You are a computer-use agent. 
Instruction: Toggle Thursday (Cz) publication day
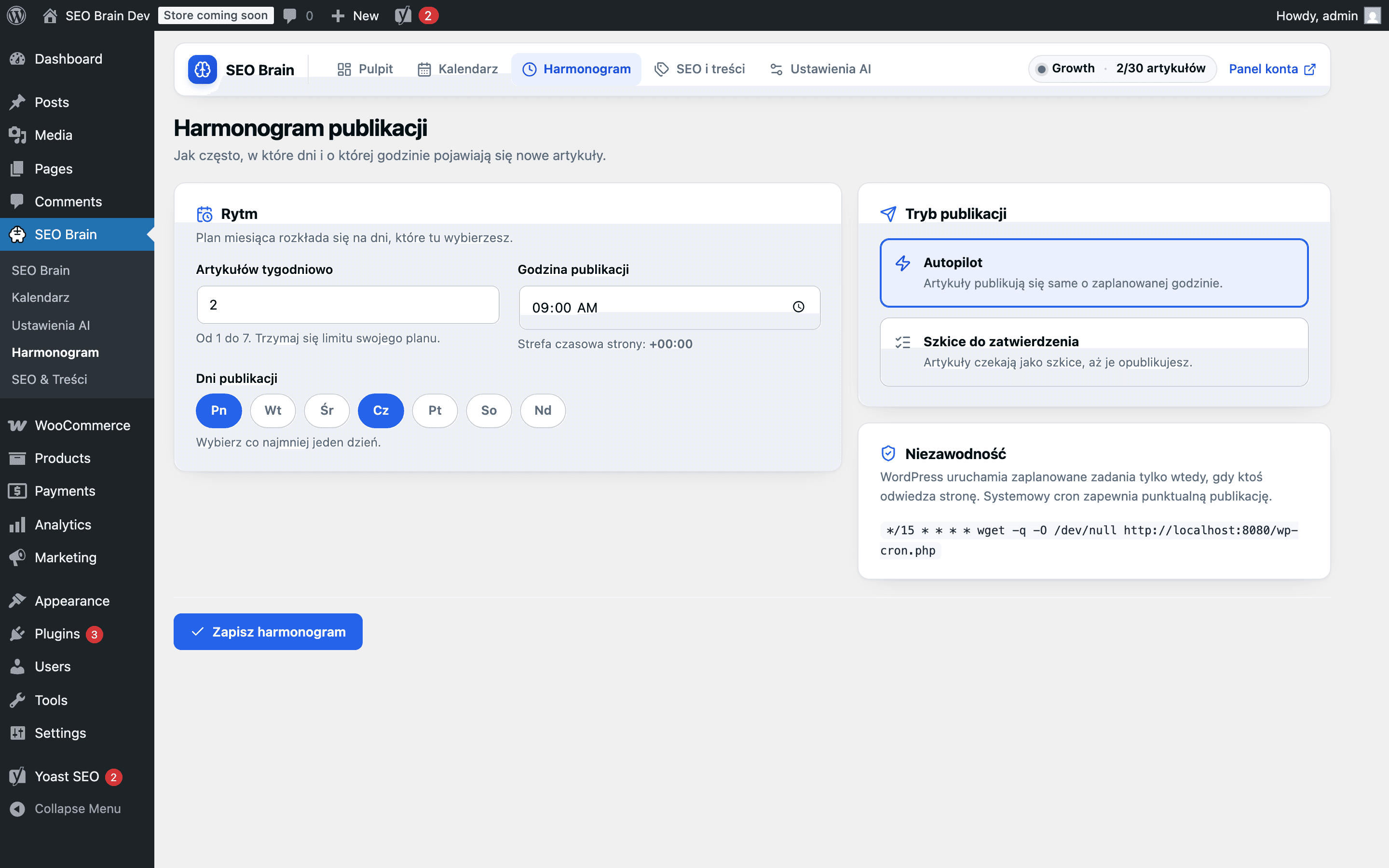[x=381, y=410]
